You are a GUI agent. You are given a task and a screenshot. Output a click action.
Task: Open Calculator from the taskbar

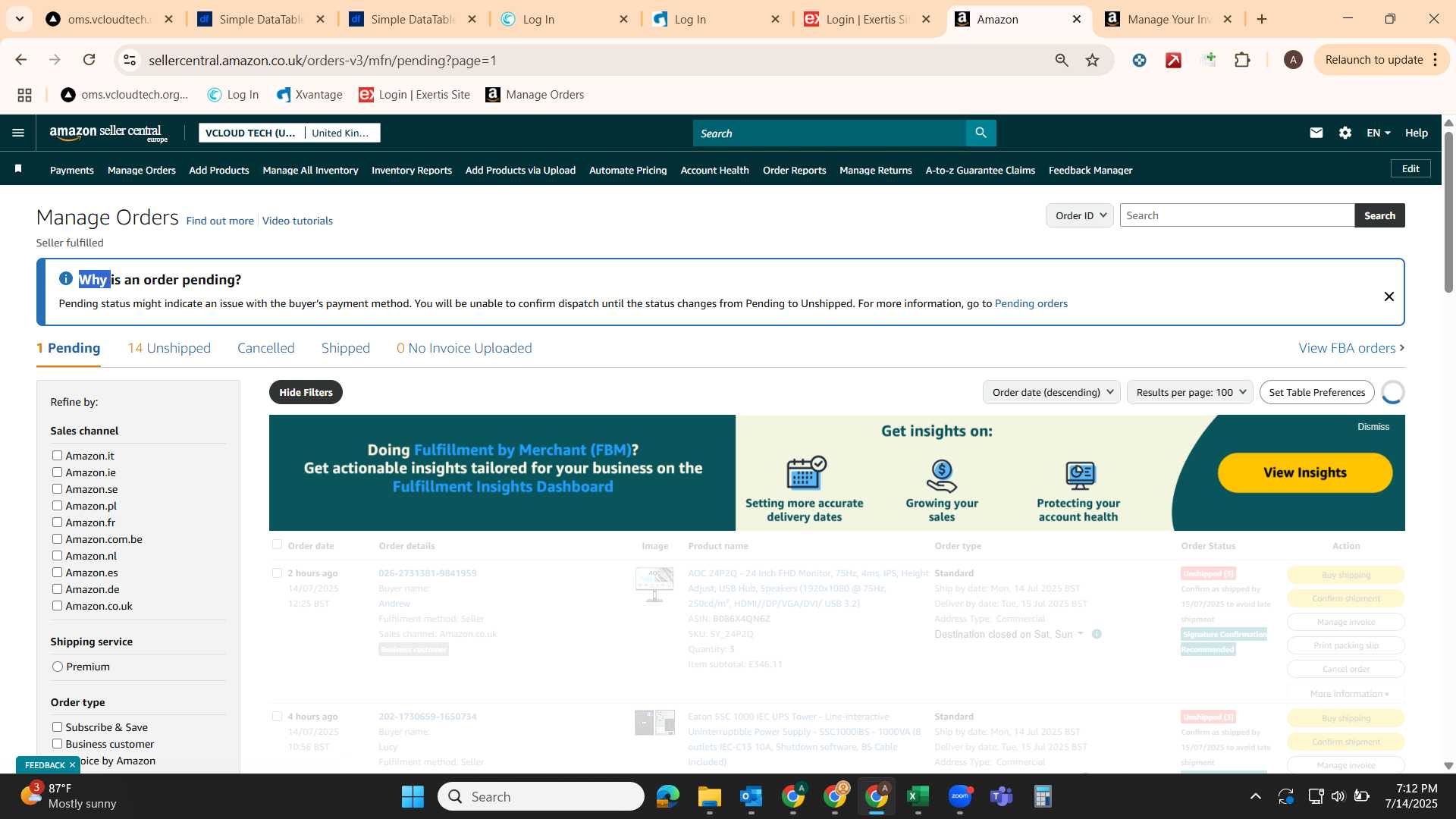[x=1043, y=796]
